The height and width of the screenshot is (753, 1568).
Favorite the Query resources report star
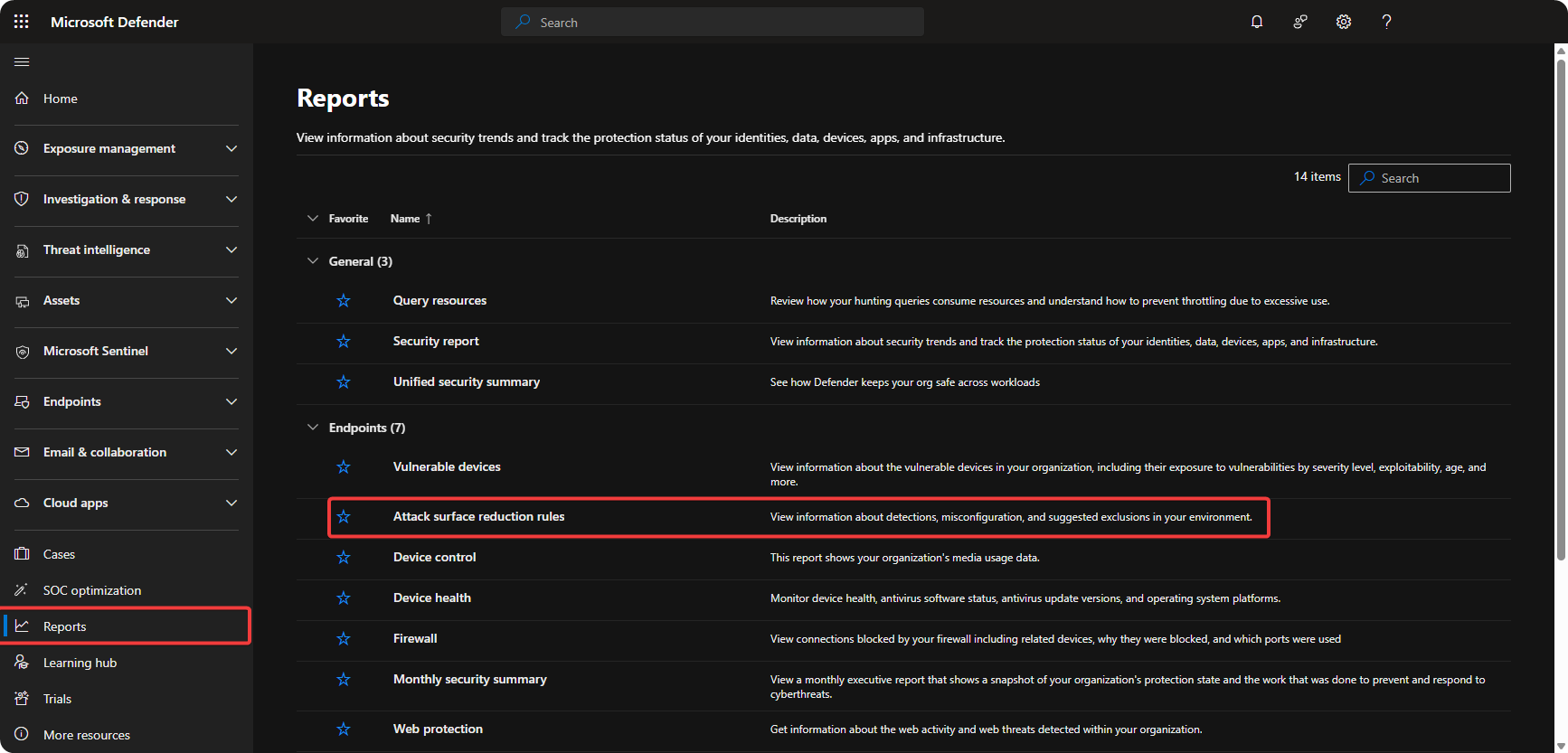click(x=344, y=301)
